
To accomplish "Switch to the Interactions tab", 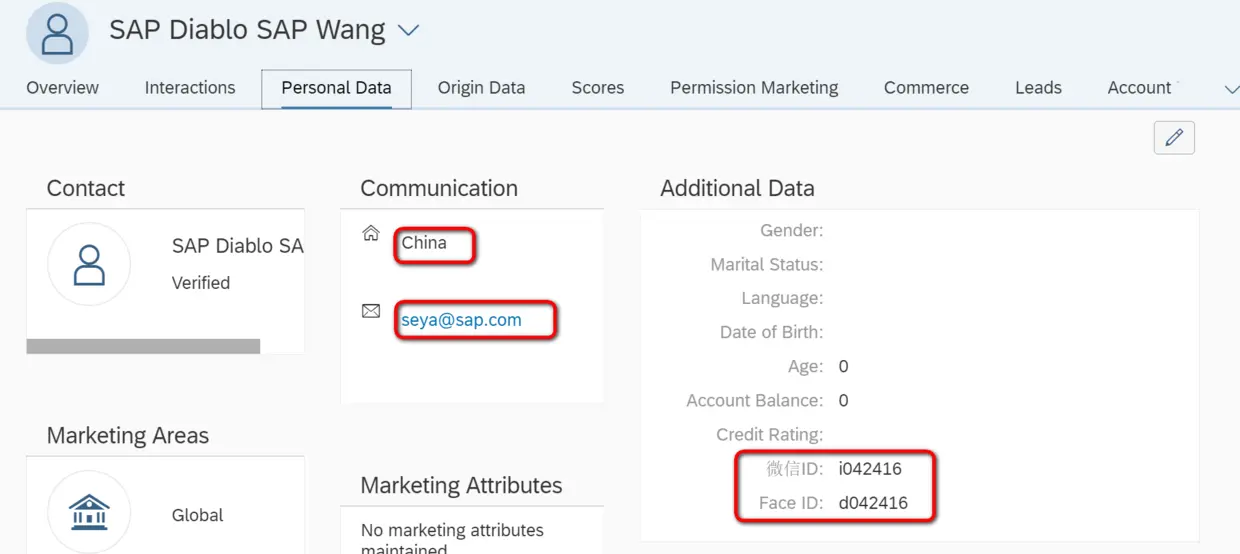I will pos(190,88).
